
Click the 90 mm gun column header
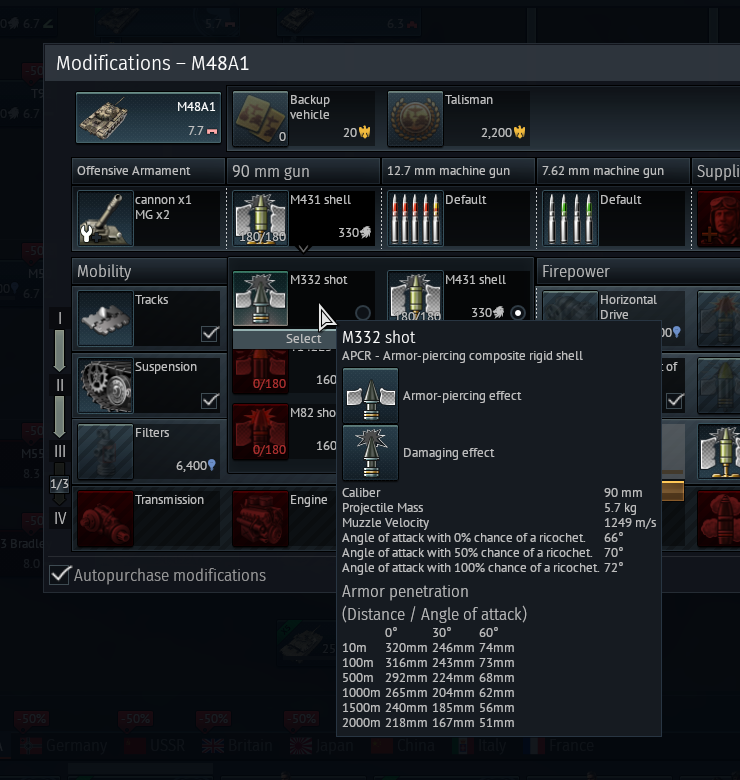(x=303, y=171)
